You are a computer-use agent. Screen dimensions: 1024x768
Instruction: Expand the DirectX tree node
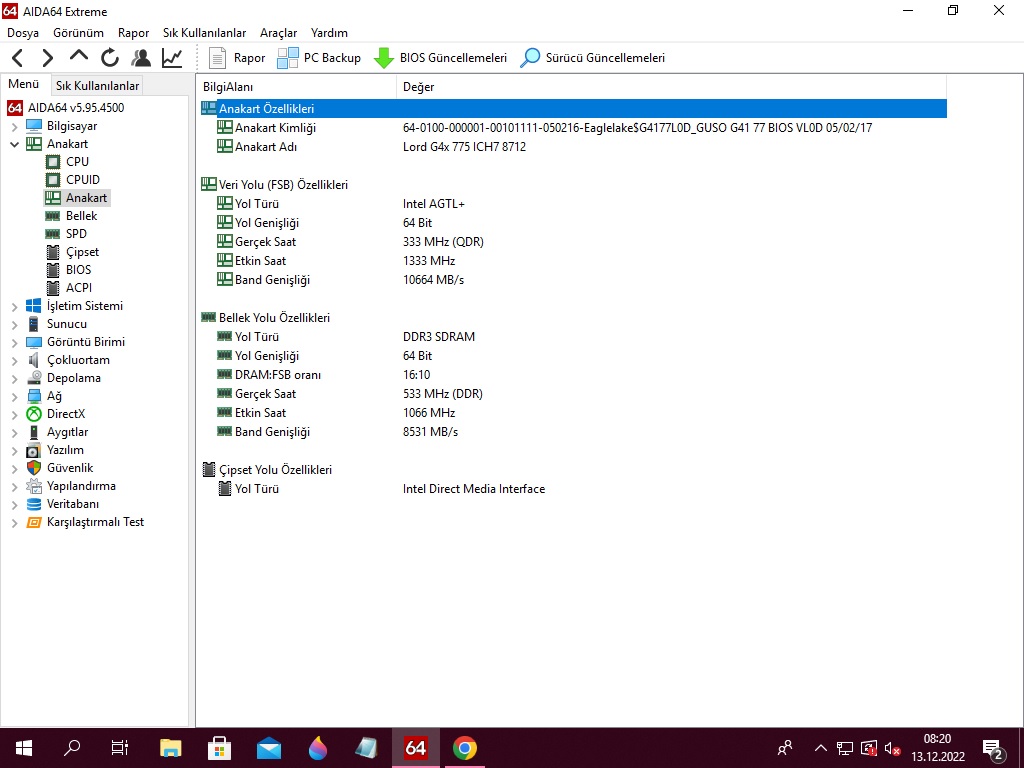point(14,414)
